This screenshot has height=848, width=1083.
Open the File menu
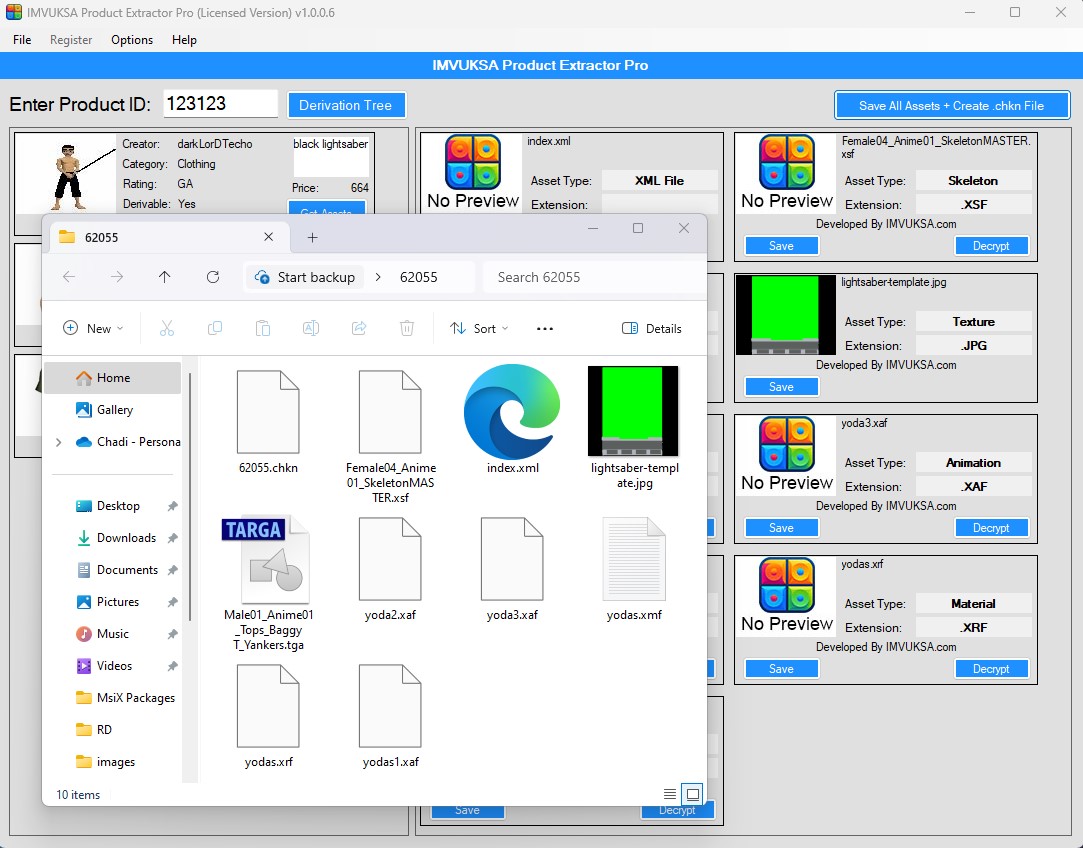[22, 39]
